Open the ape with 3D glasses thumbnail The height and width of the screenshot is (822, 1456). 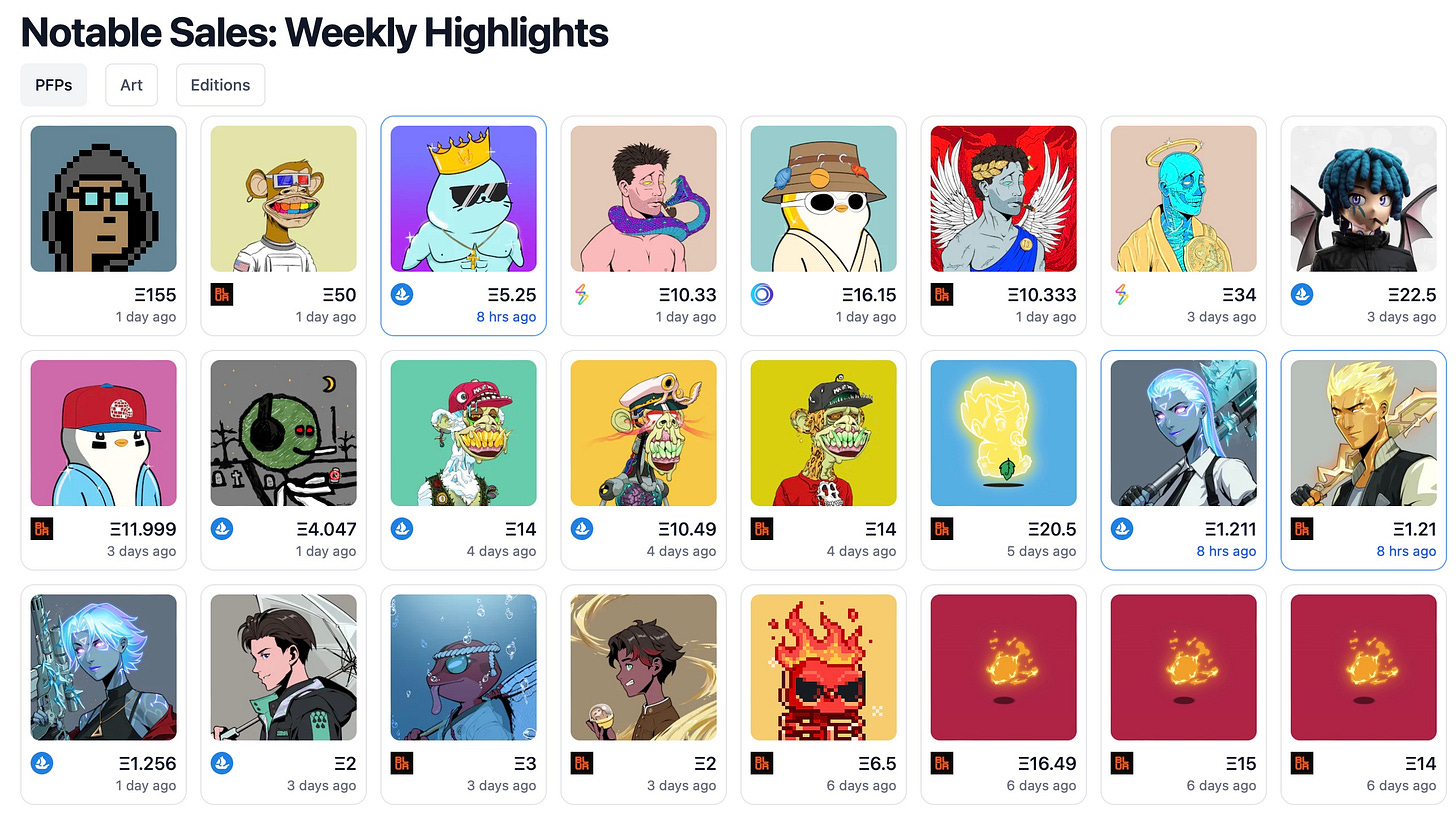[x=284, y=199]
